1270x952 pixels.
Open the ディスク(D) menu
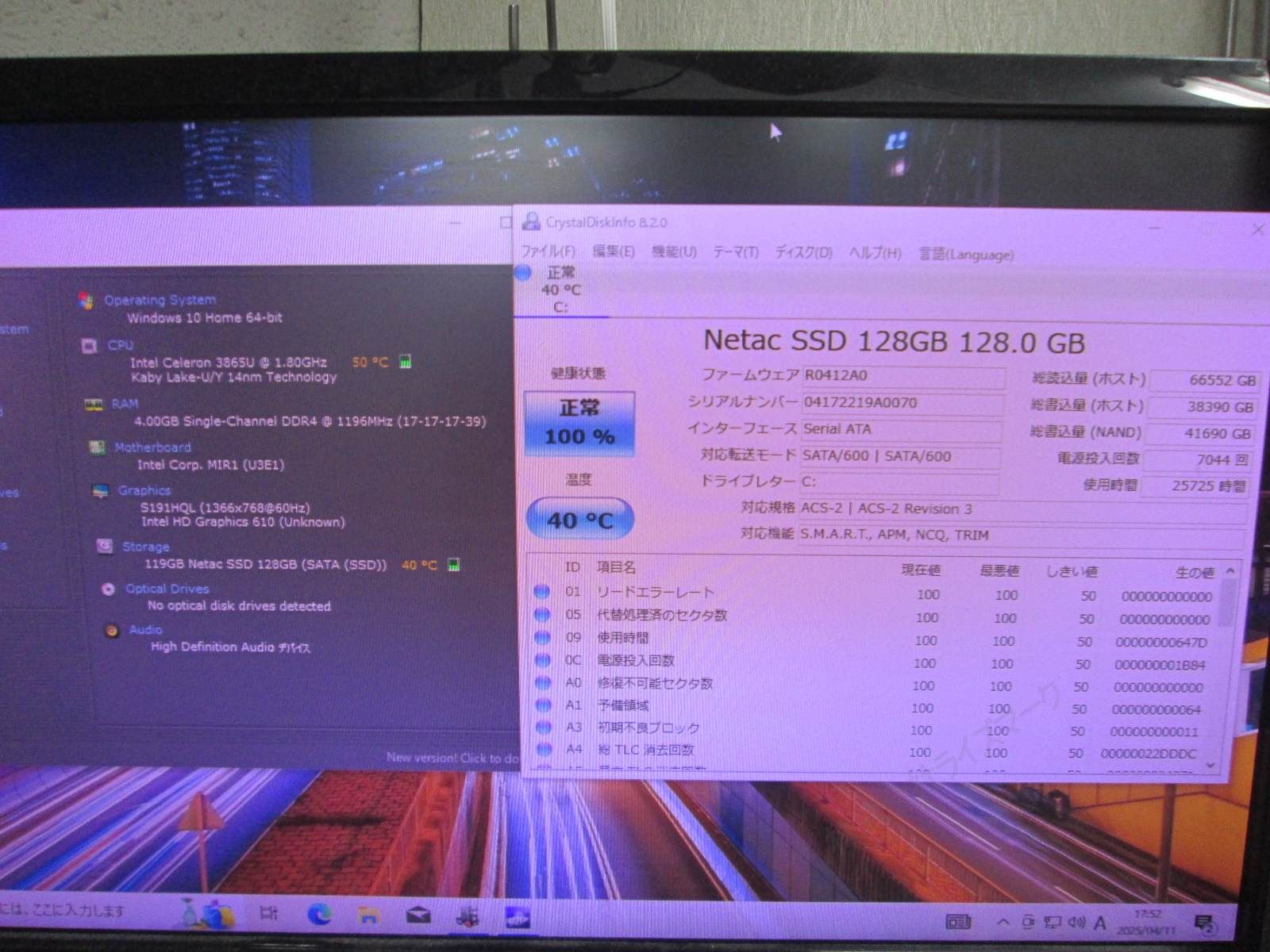[803, 252]
